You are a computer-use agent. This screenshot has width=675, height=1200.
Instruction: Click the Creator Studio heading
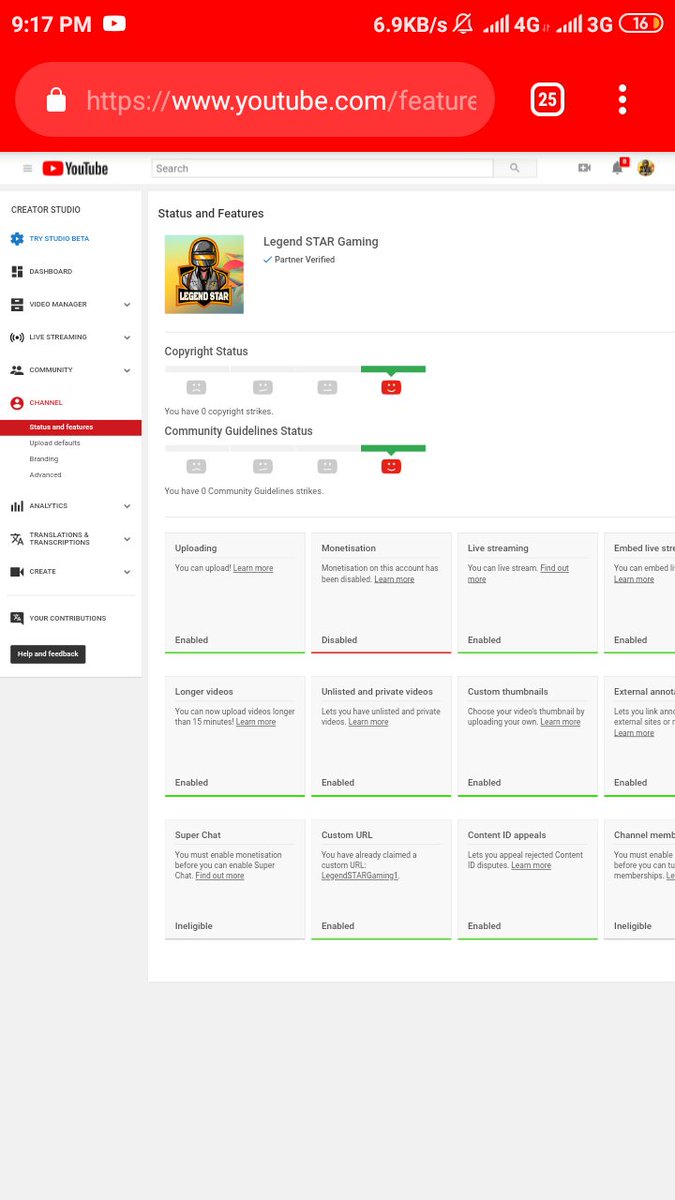tap(46, 210)
